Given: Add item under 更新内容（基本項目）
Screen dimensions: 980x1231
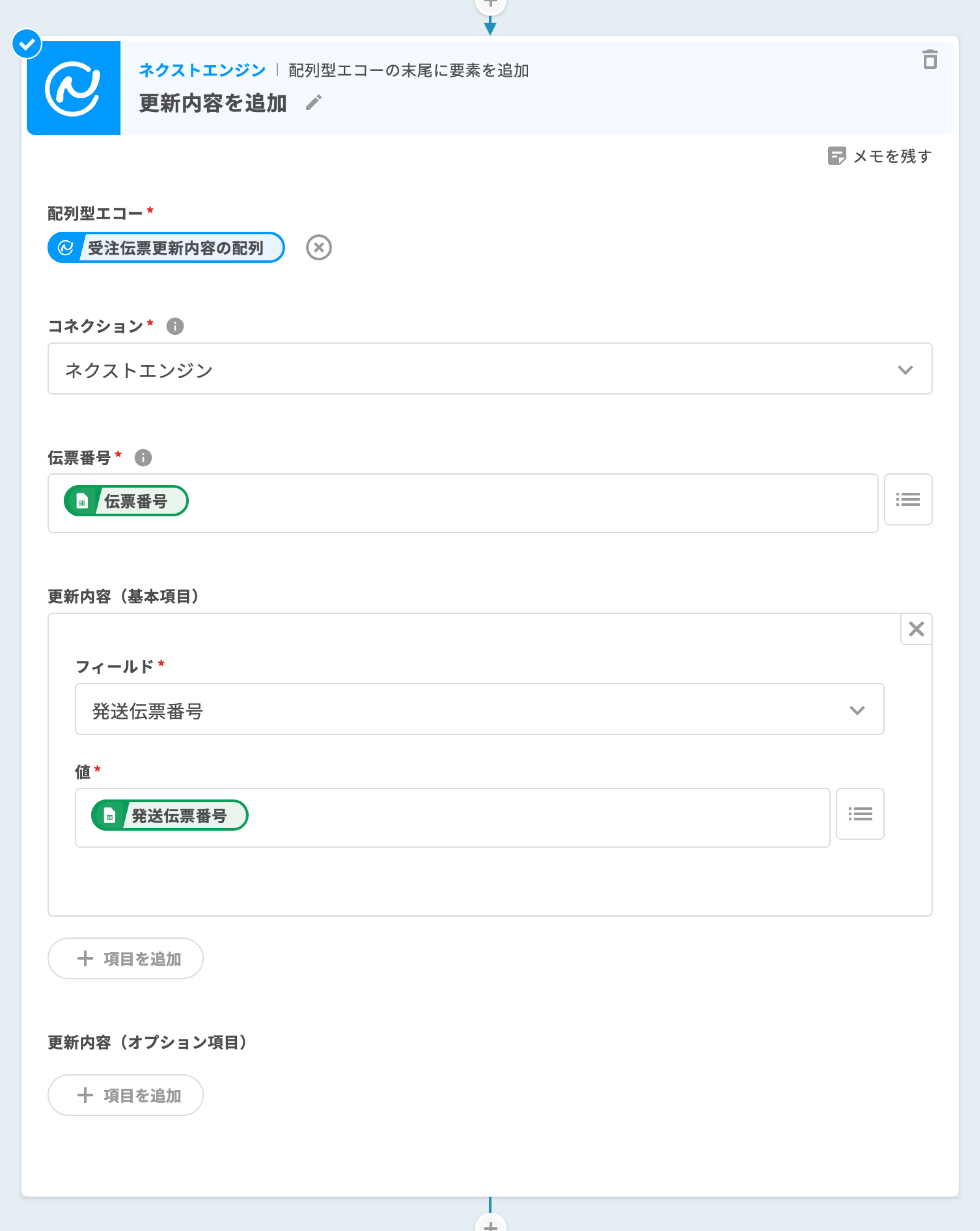Looking at the screenshot, I should tap(126, 959).
